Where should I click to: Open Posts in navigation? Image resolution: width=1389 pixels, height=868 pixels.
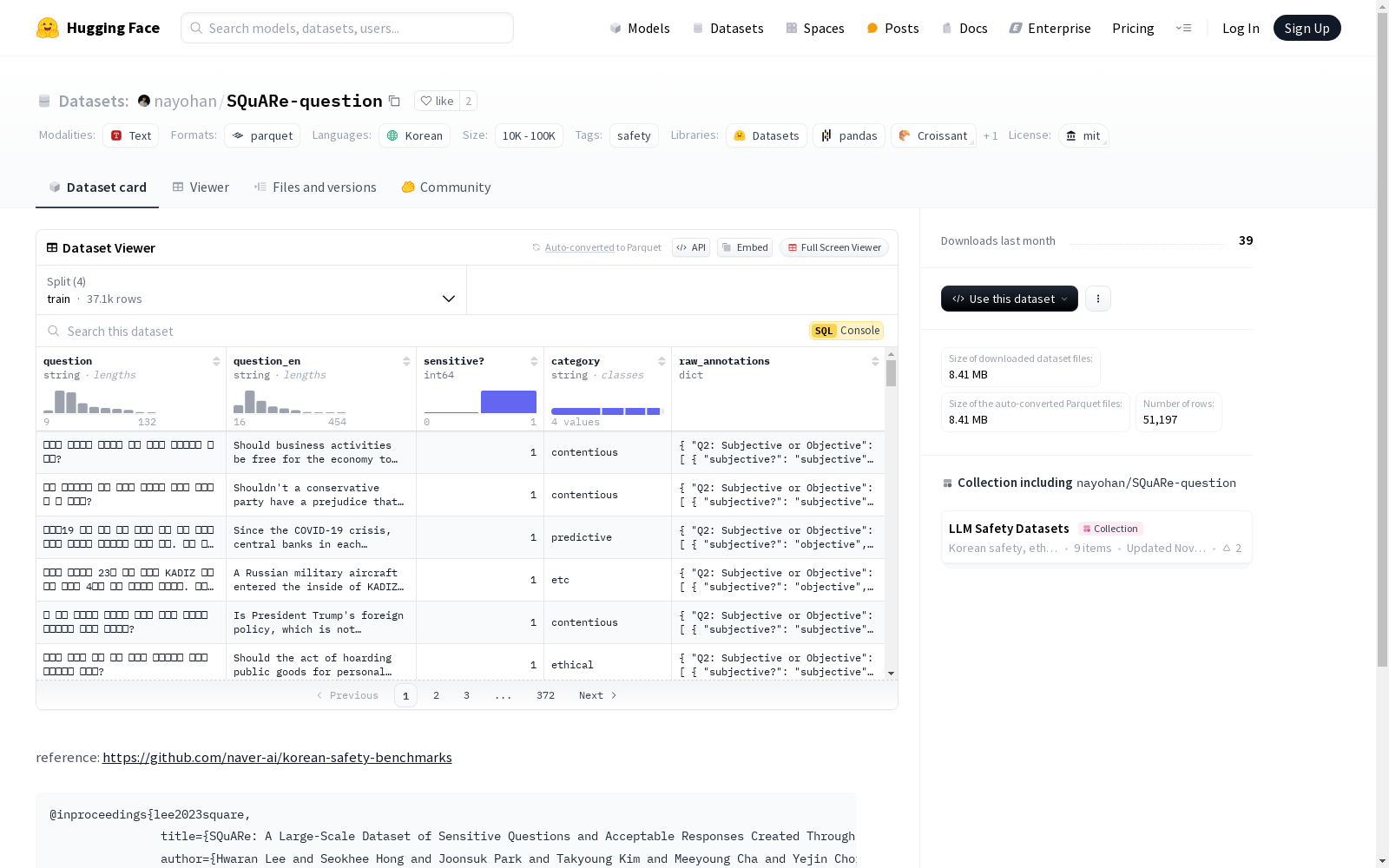click(892, 28)
